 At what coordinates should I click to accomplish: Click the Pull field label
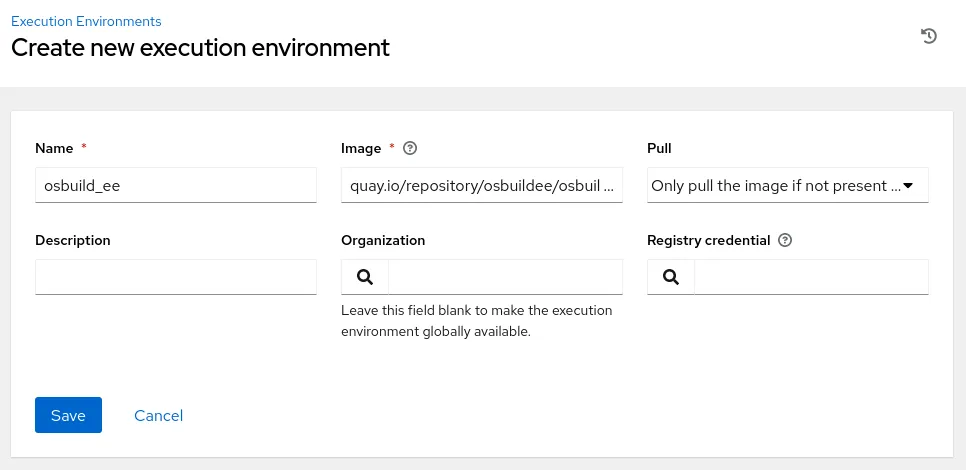(x=659, y=148)
